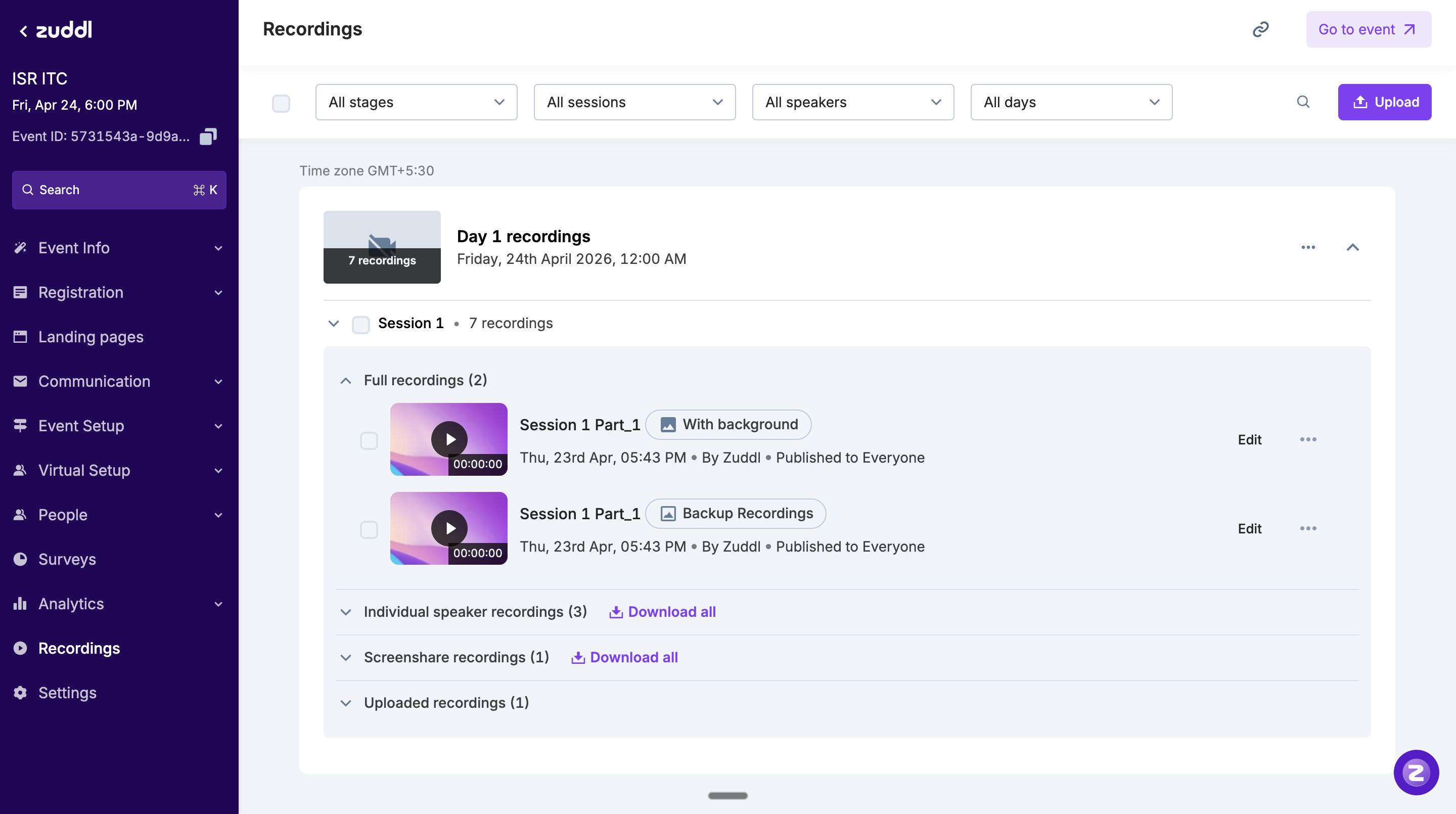
Task: Expand the Event Setup sidebar menu
Action: click(80, 426)
